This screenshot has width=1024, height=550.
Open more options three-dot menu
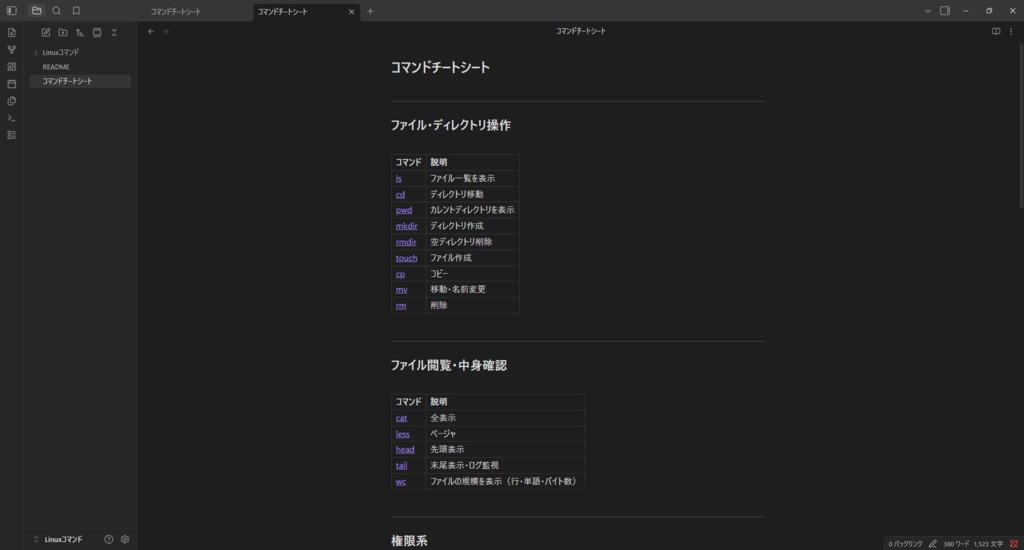tap(1011, 31)
